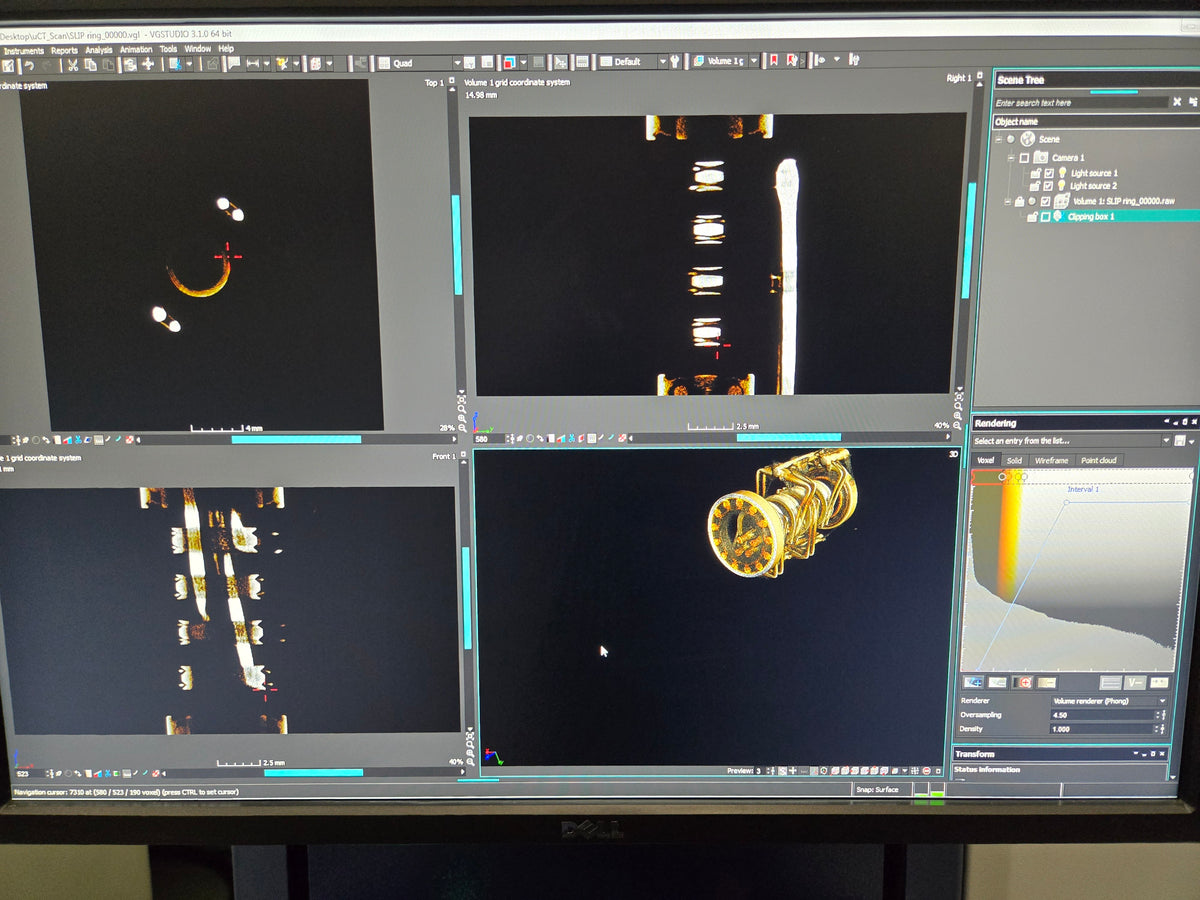The width and height of the screenshot is (1200, 900).
Task: Open the Animation menu
Action: [136, 50]
